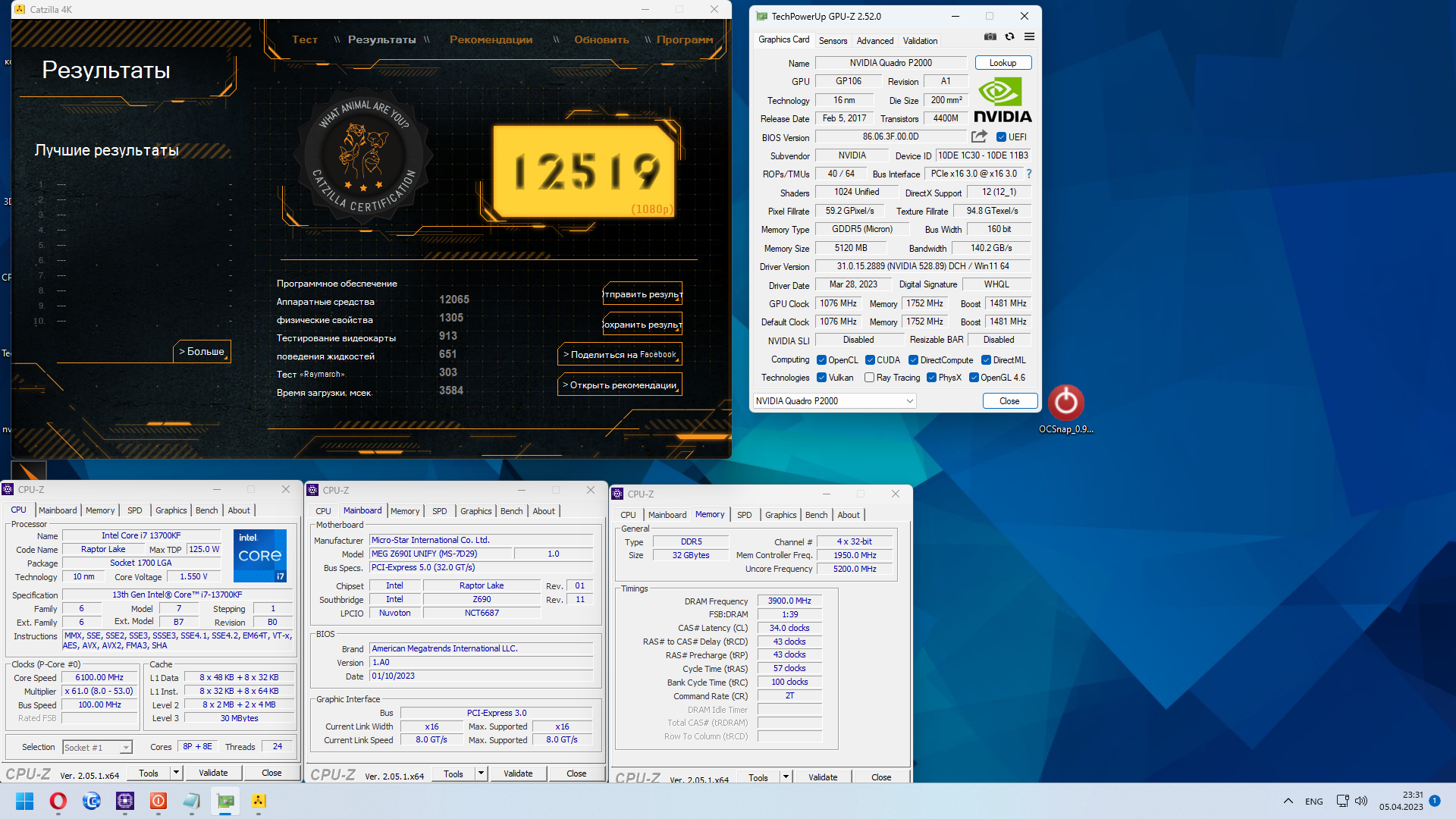
Task: Click Validate in the left CPU-Z window
Action: point(213,773)
